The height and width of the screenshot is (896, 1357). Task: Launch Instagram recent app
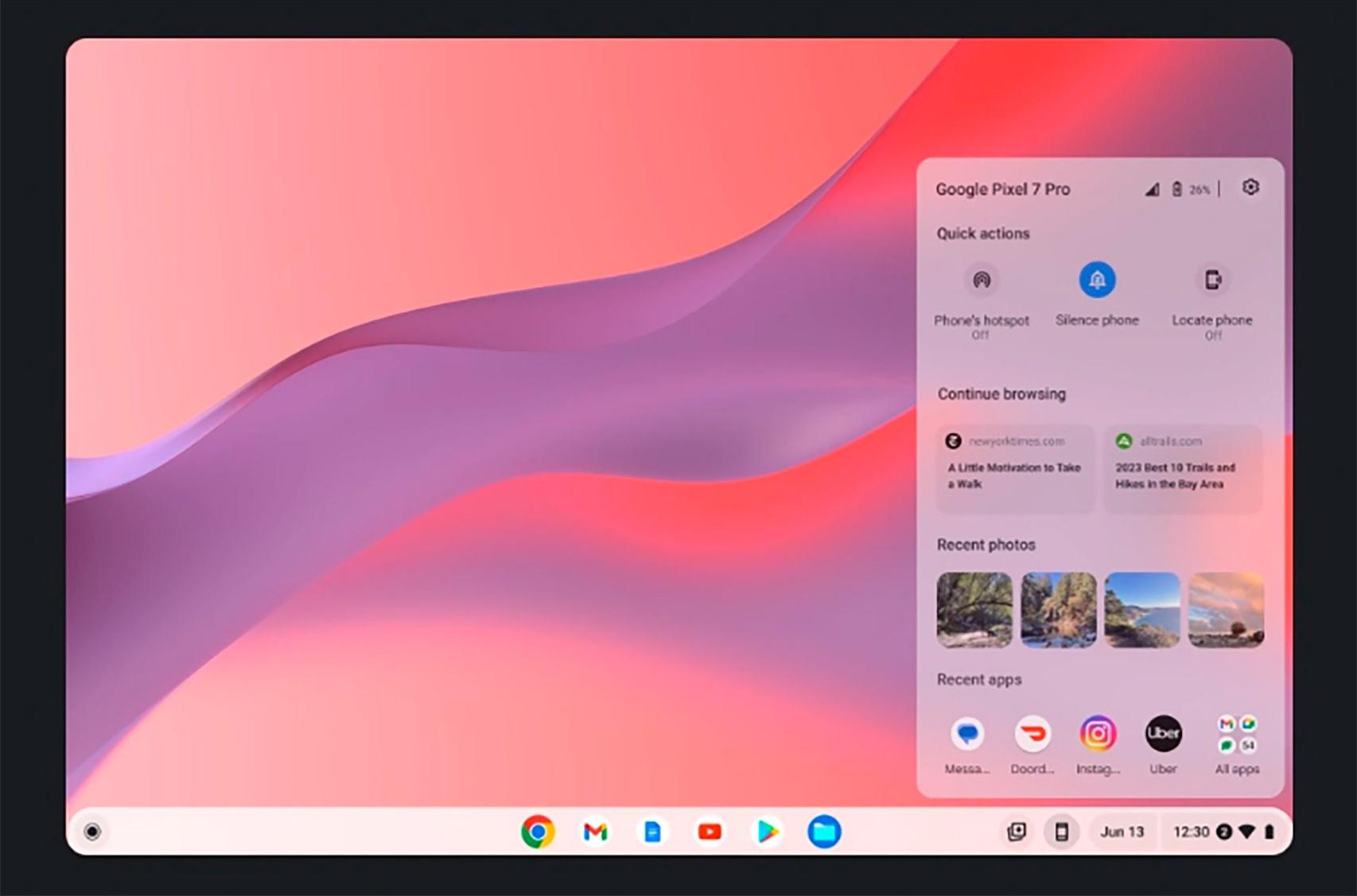coord(1098,734)
